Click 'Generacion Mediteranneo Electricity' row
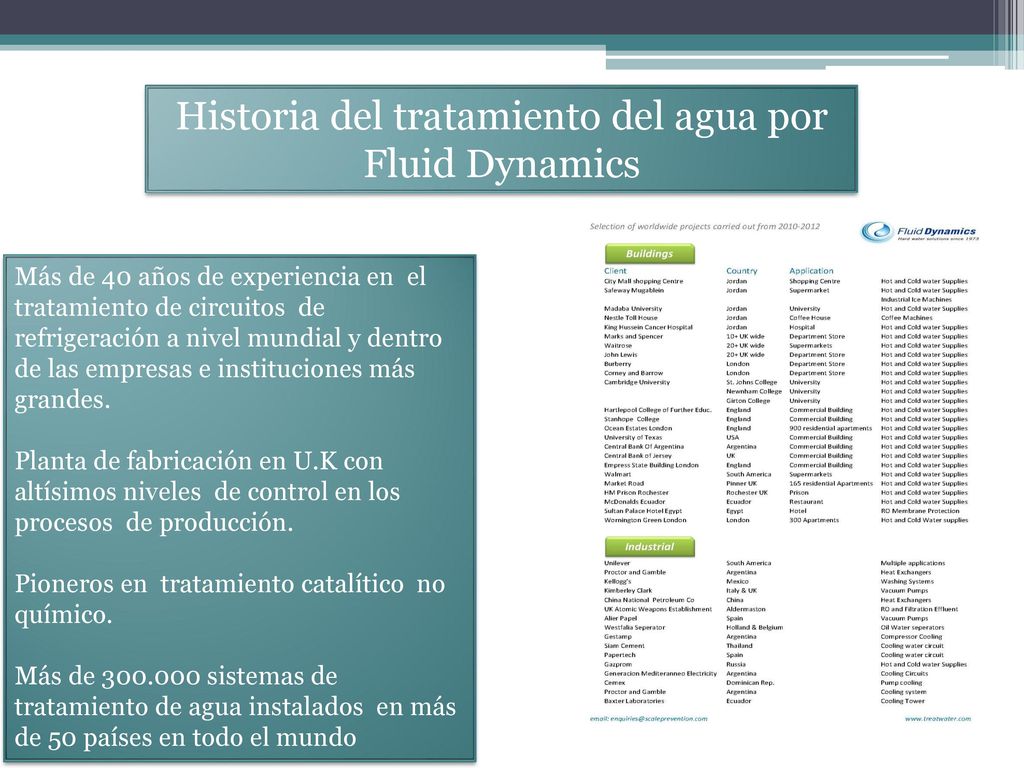This screenshot has width=1024, height=768. point(660,673)
